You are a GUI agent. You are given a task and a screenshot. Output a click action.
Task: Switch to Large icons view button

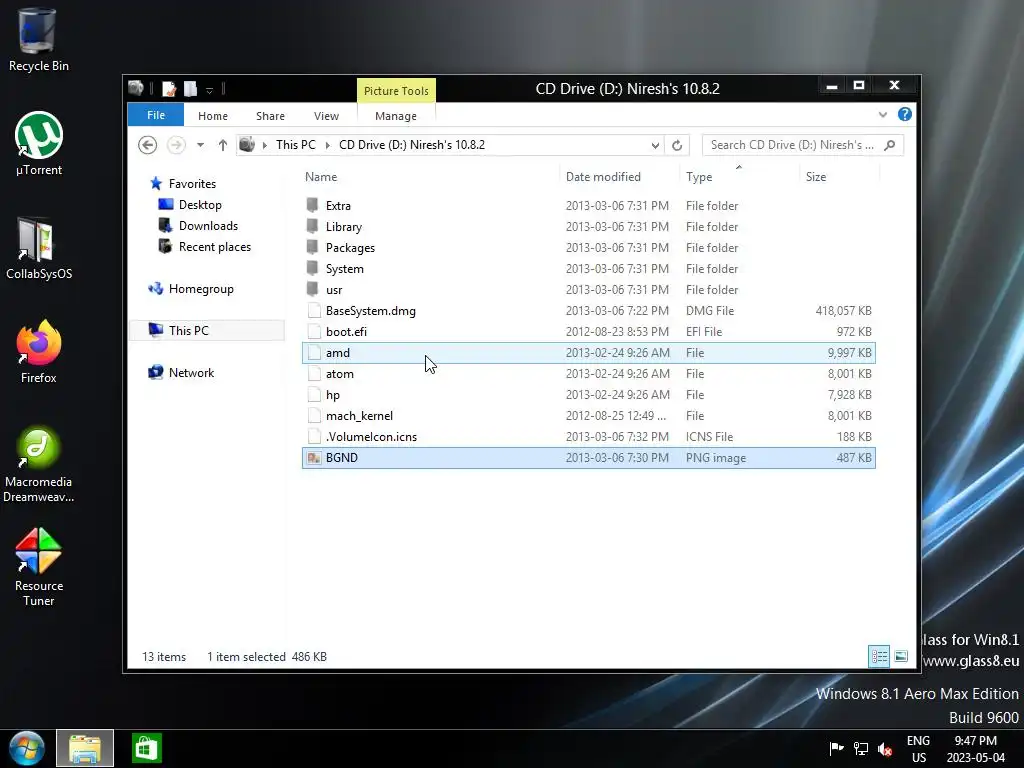[x=901, y=656]
